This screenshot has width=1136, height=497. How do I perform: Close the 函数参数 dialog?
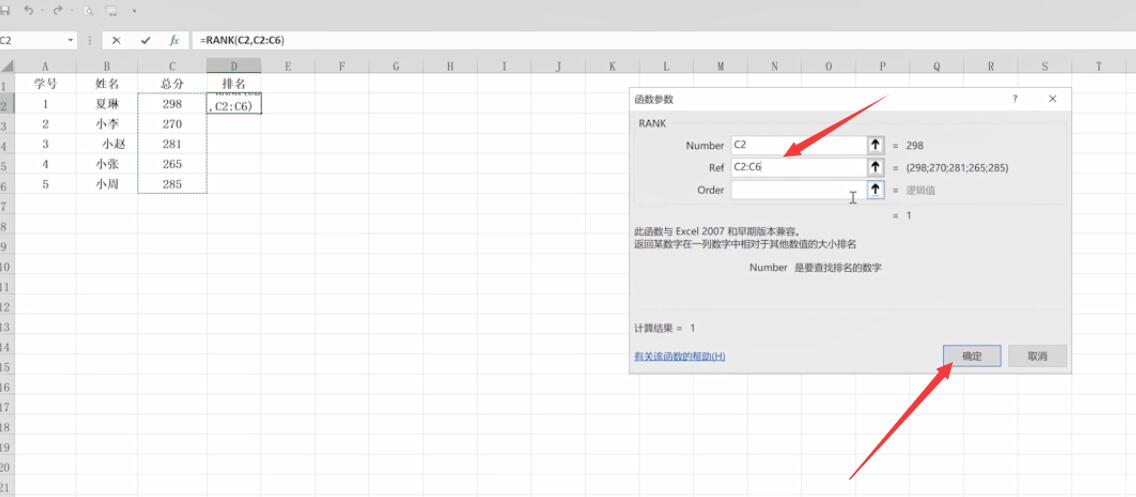coord(1052,99)
